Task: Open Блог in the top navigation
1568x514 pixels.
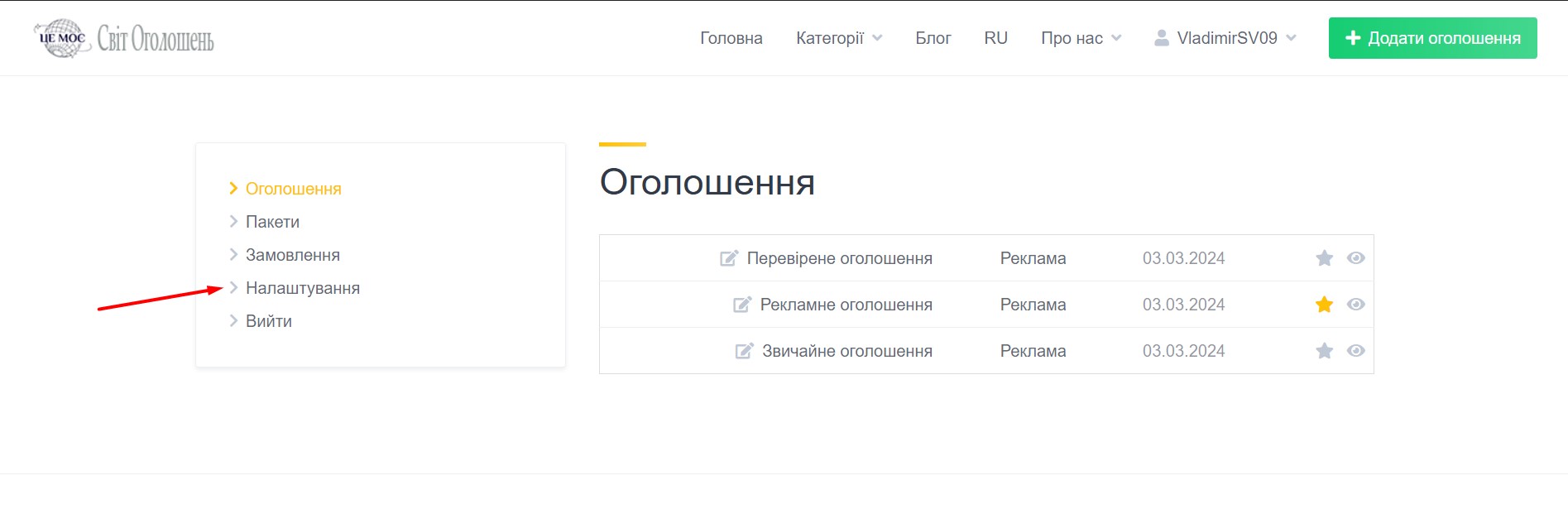Action: coord(933,38)
